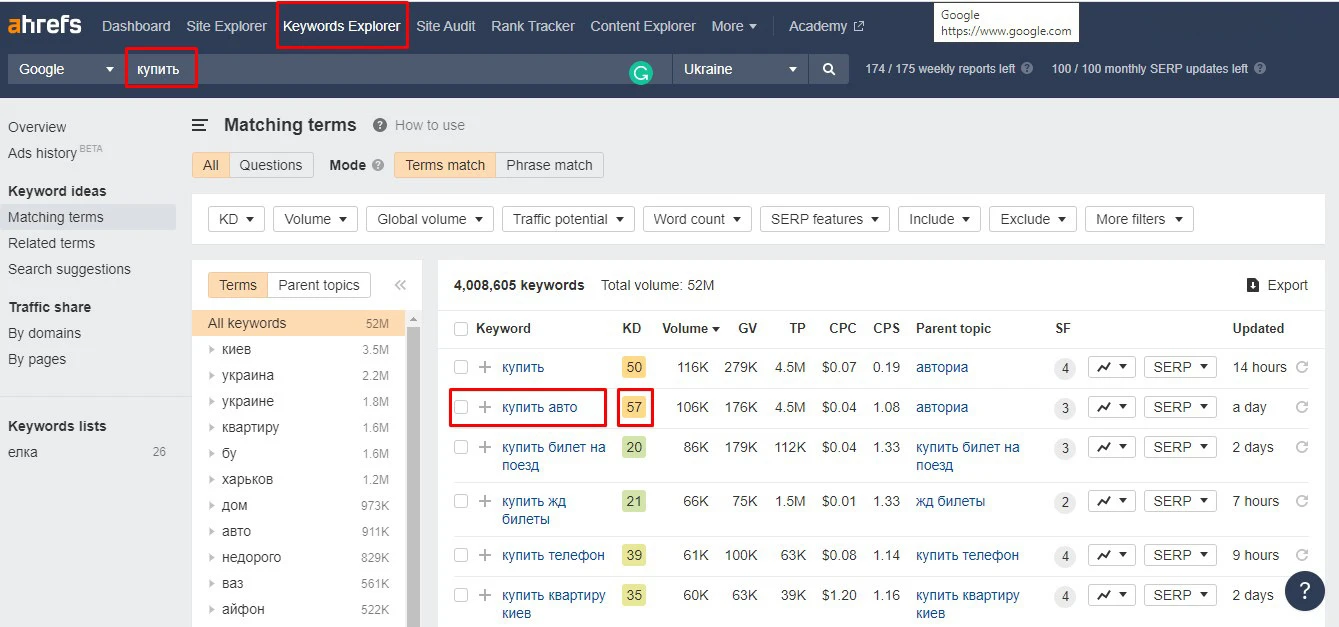
Task: Click refresh icon for купить row
Action: point(1302,367)
